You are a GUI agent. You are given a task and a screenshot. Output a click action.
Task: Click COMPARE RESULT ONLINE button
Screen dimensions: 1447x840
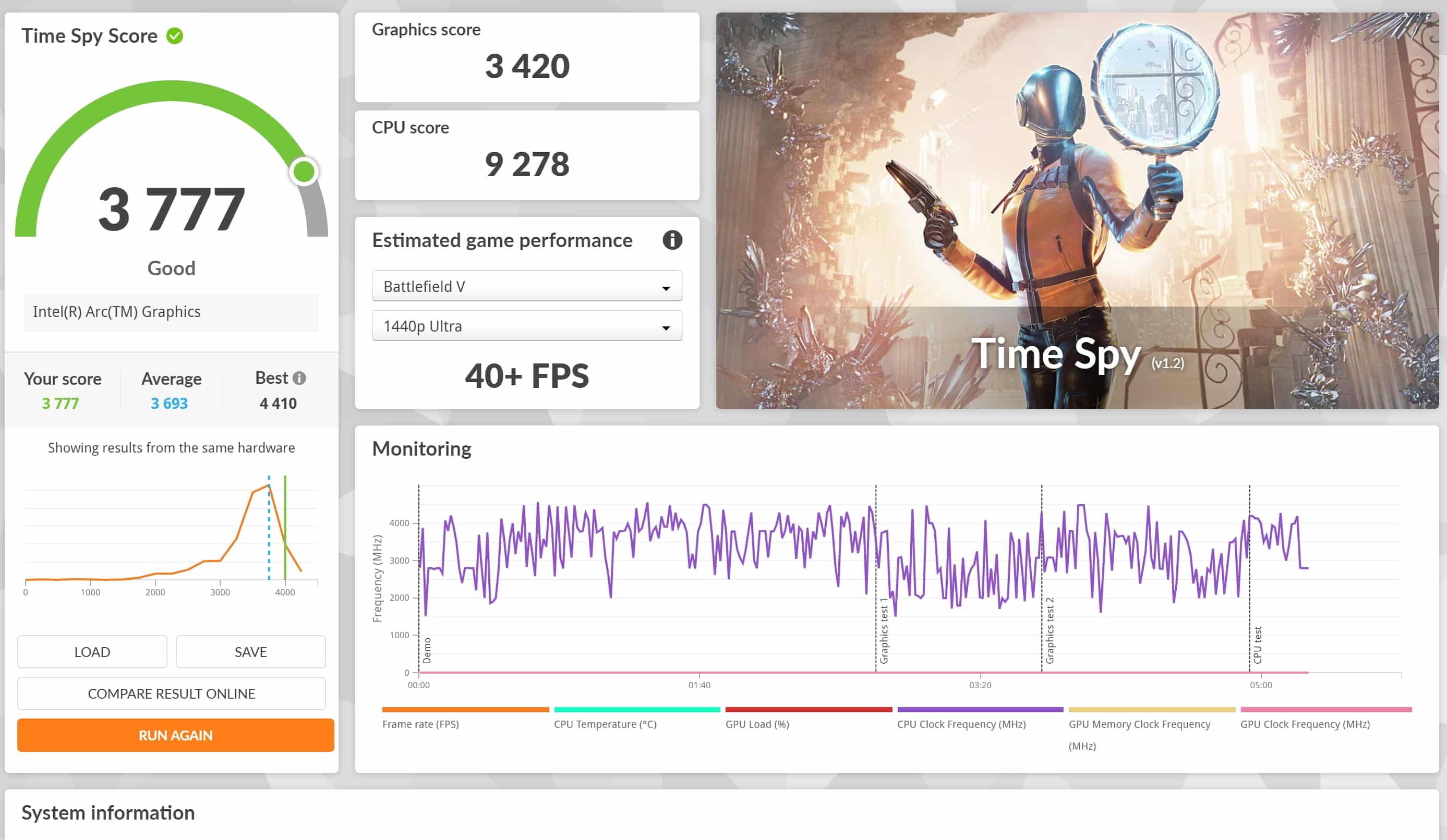(x=171, y=693)
